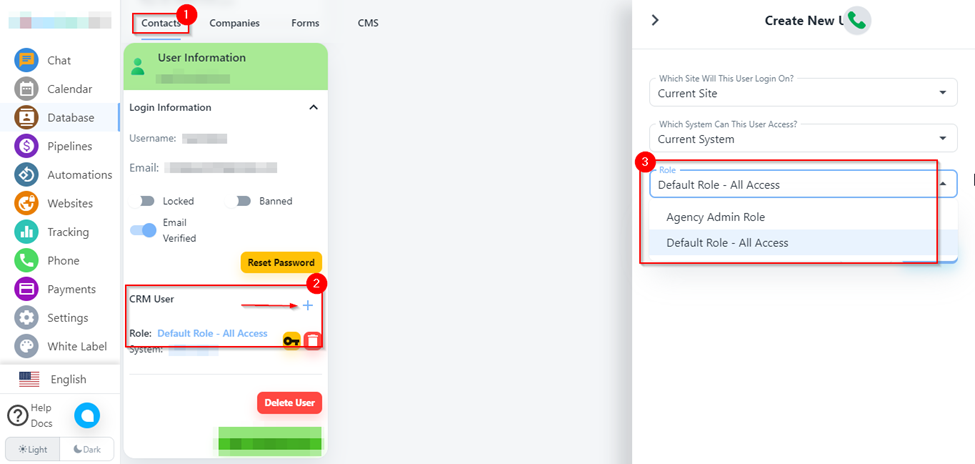Click the Phone icon in sidebar
Viewport: 975px width, 464px height.
pyautogui.click(x=26, y=260)
